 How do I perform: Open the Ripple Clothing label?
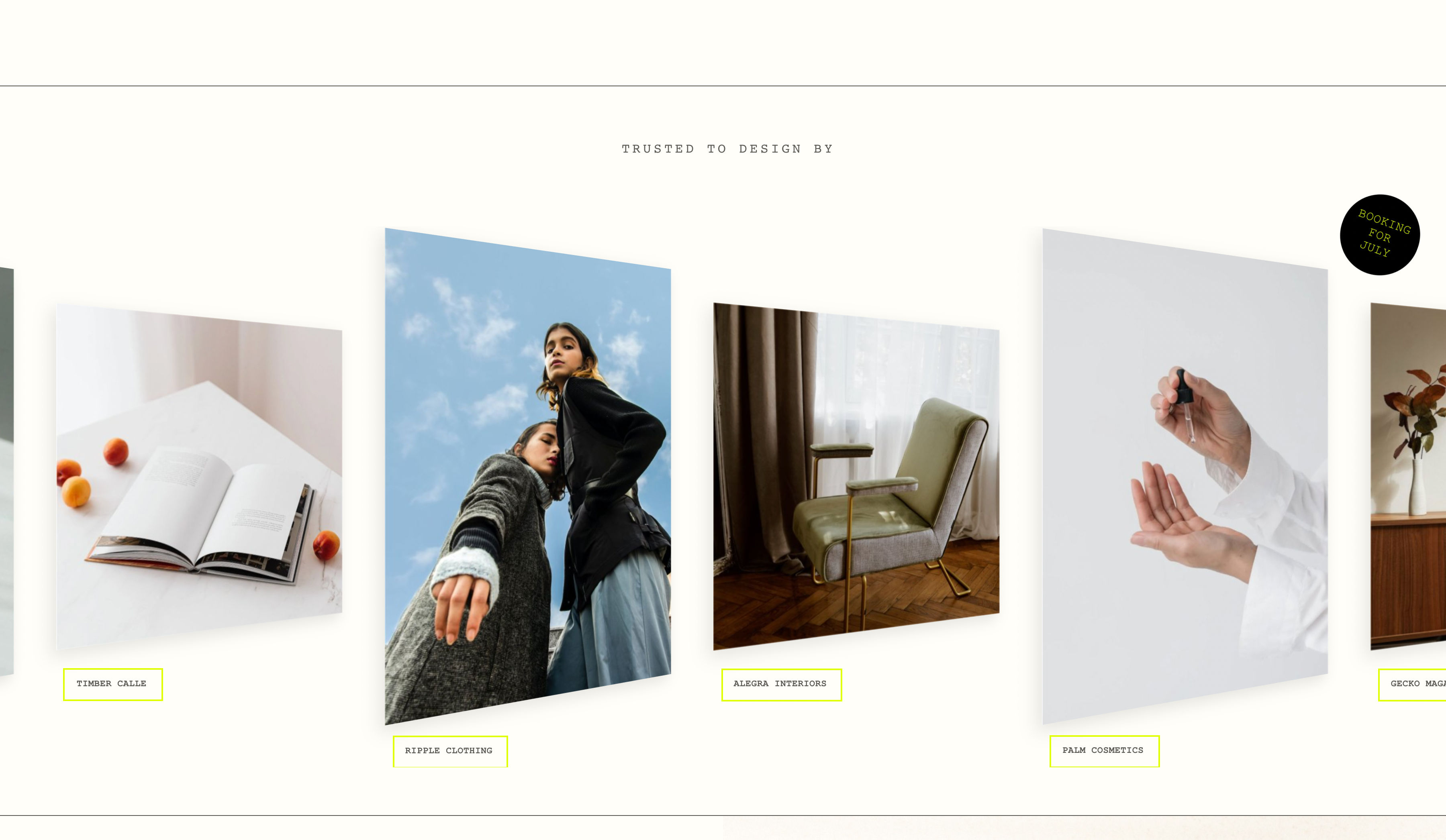tap(450, 751)
